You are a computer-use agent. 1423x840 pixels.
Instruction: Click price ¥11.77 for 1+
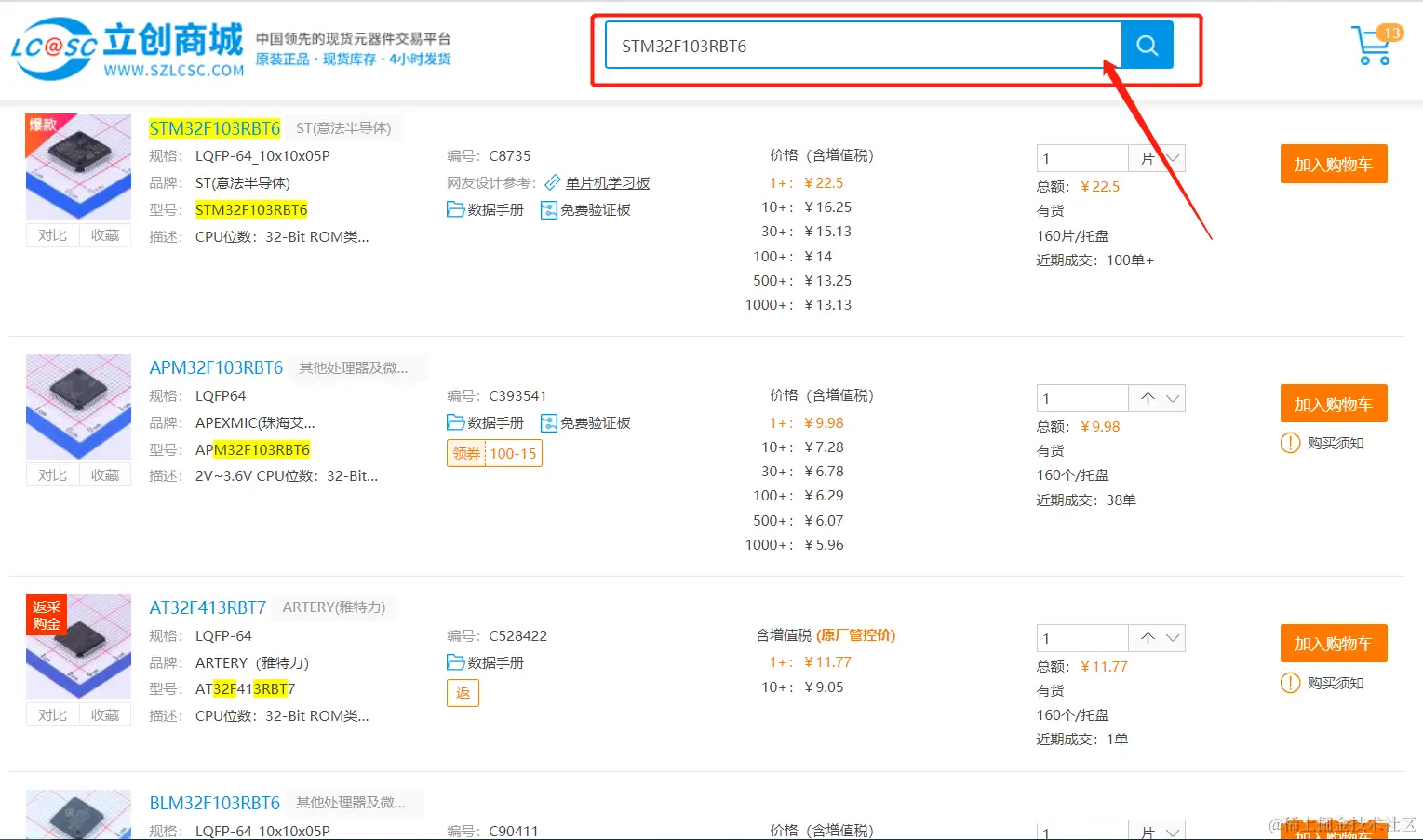827,662
